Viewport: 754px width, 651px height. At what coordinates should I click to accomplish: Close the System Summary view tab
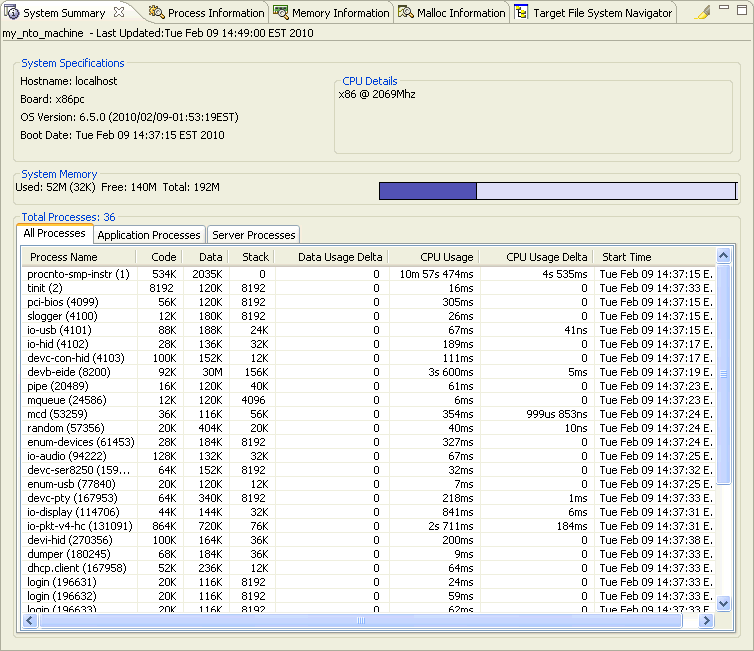click(x=119, y=13)
